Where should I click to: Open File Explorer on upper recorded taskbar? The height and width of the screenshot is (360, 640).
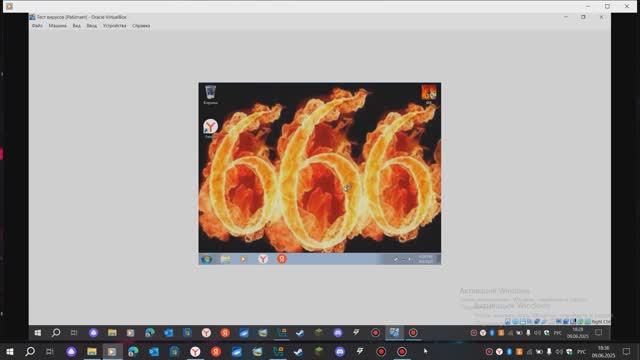[112, 333]
